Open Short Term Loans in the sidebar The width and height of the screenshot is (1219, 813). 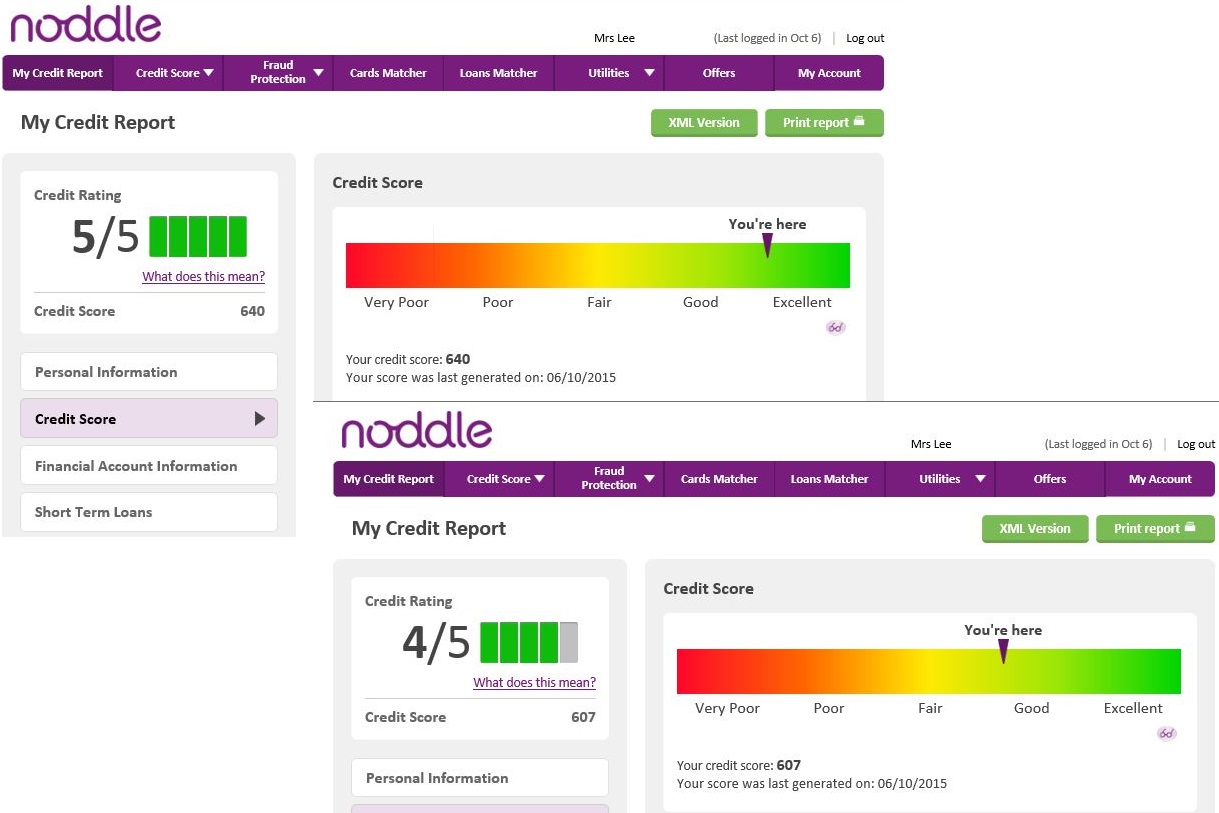click(149, 512)
